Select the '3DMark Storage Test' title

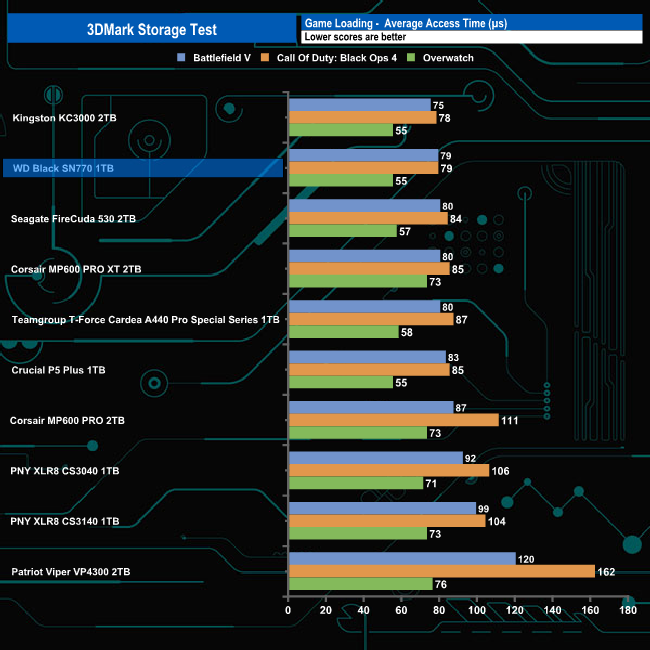[x=152, y=29]
